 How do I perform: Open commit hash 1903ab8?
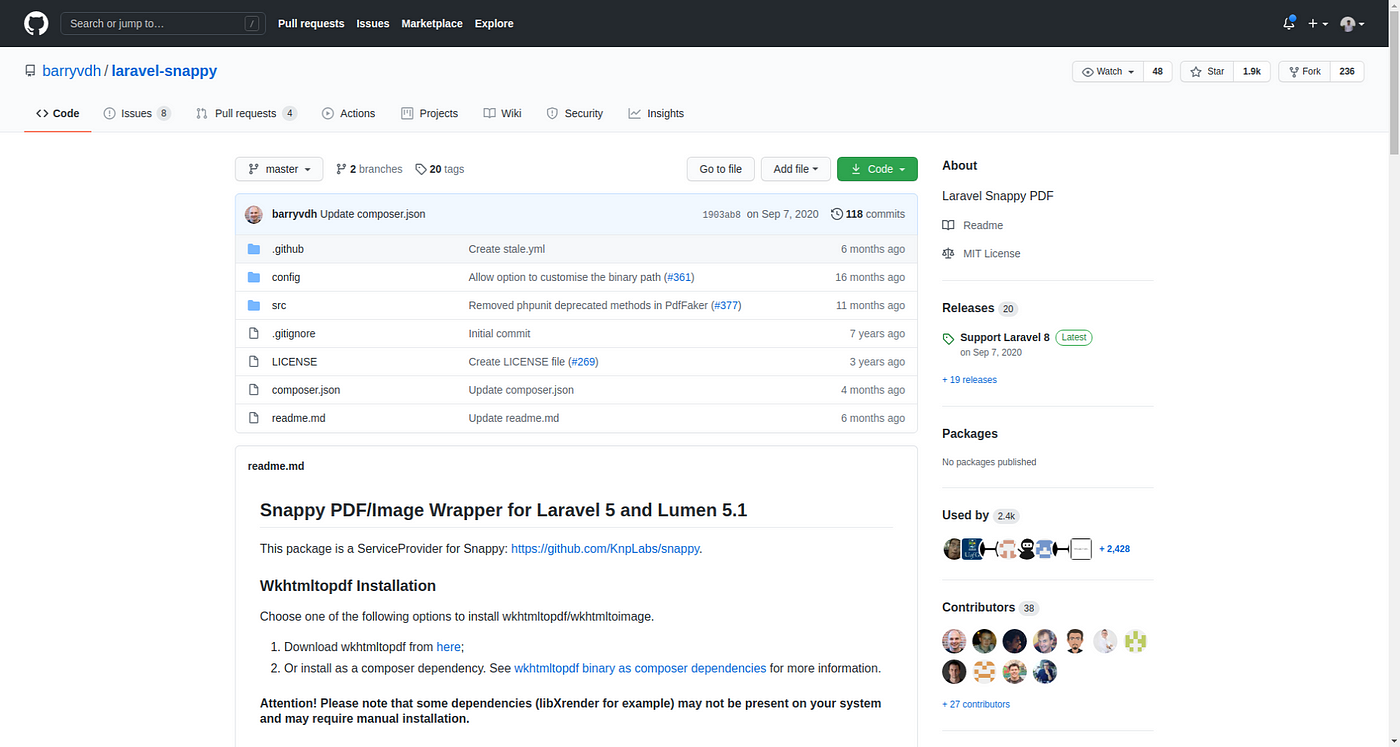(x=722, y=214)
